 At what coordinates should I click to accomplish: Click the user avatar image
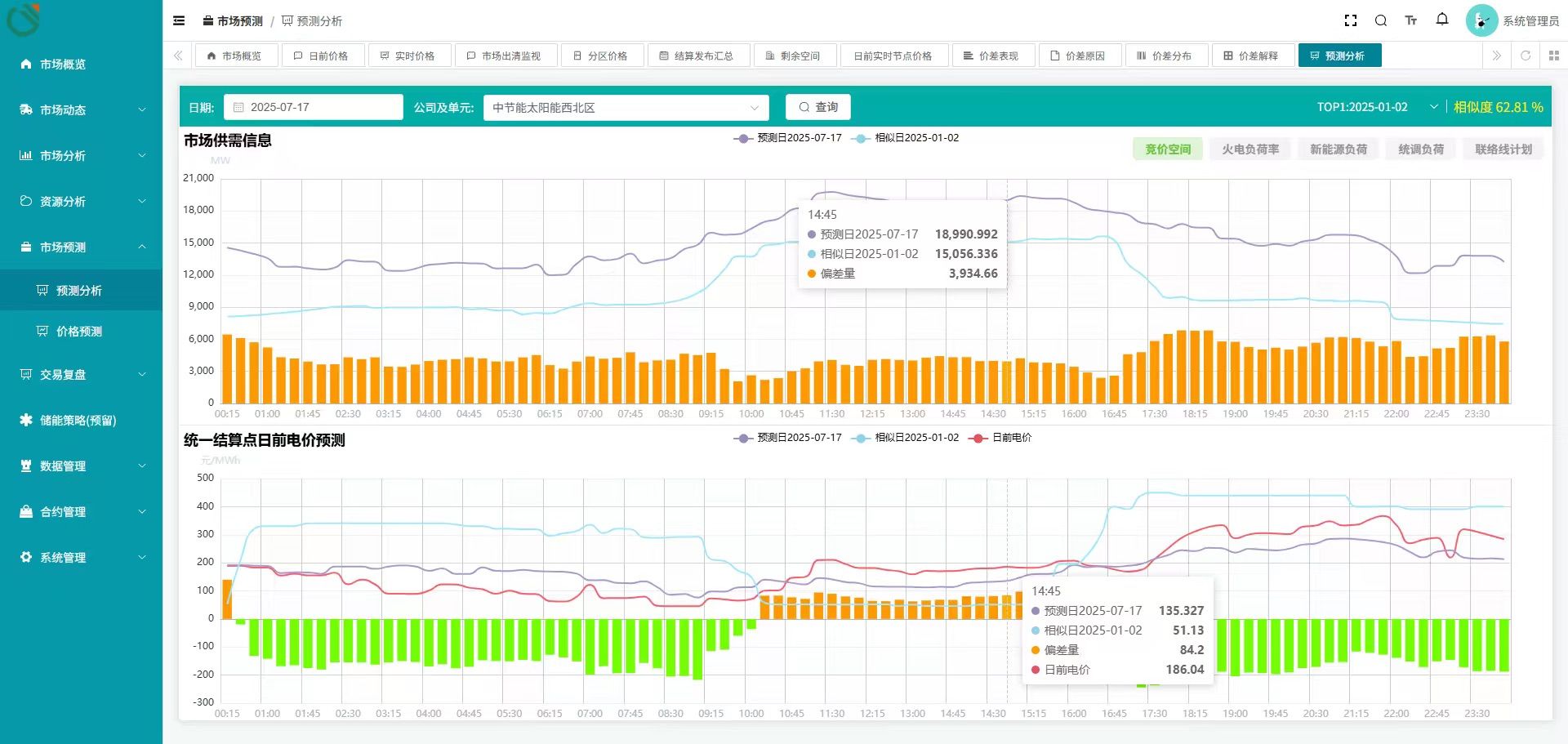pyautogui.click(x=1481, y=21)
